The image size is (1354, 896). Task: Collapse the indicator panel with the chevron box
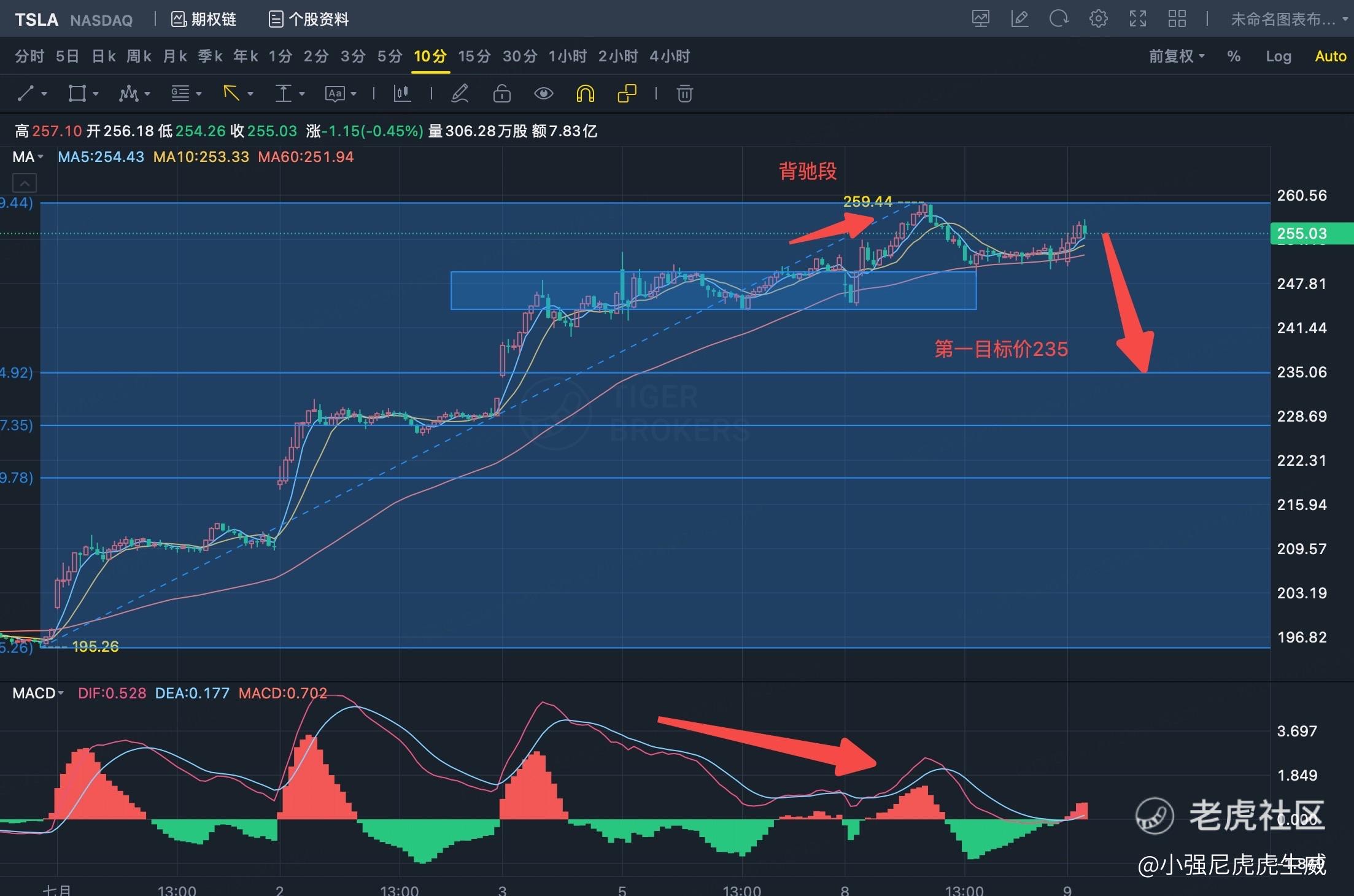(25, 183)
